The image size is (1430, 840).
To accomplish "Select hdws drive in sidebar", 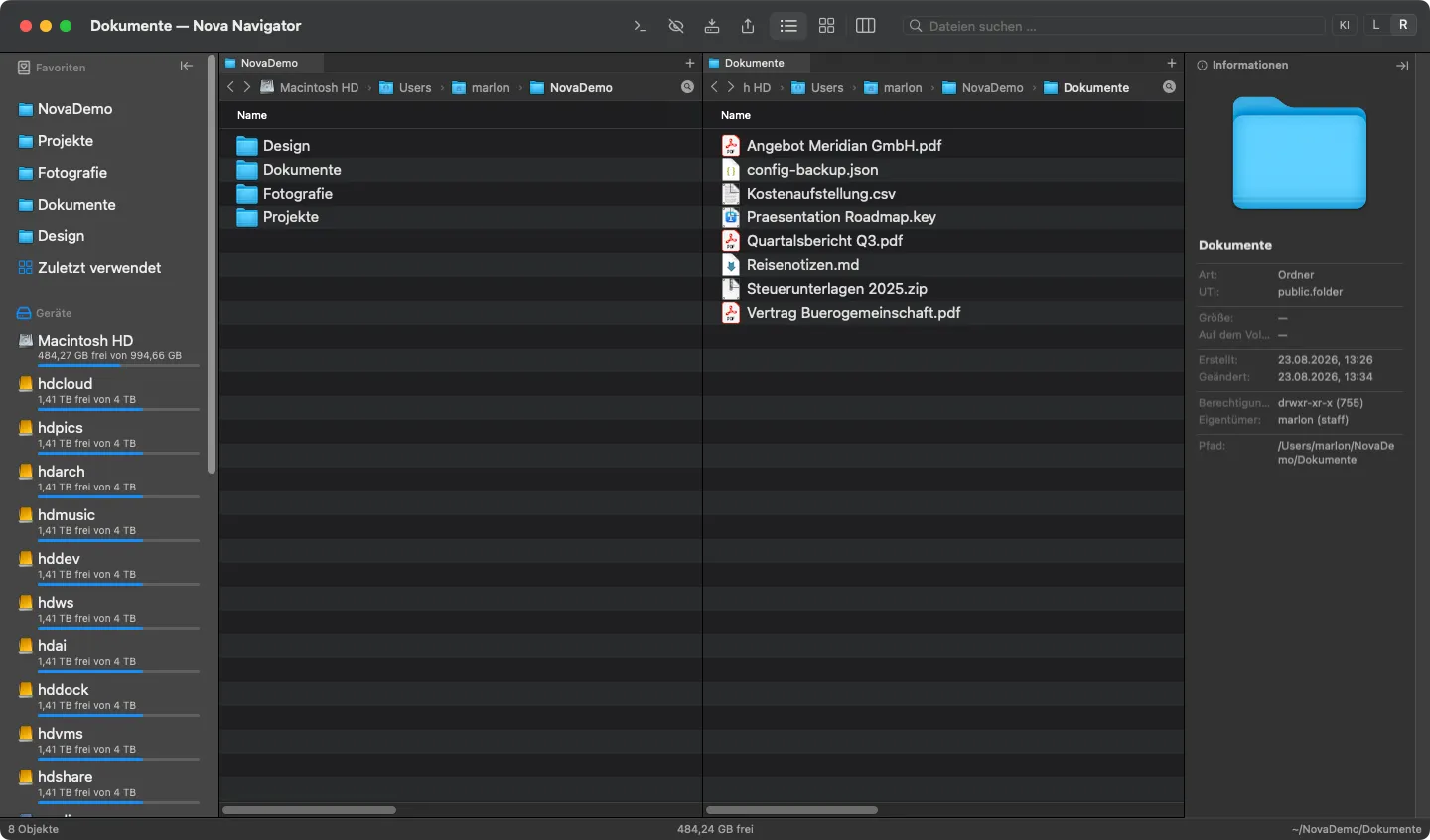I will coord(107,610).
